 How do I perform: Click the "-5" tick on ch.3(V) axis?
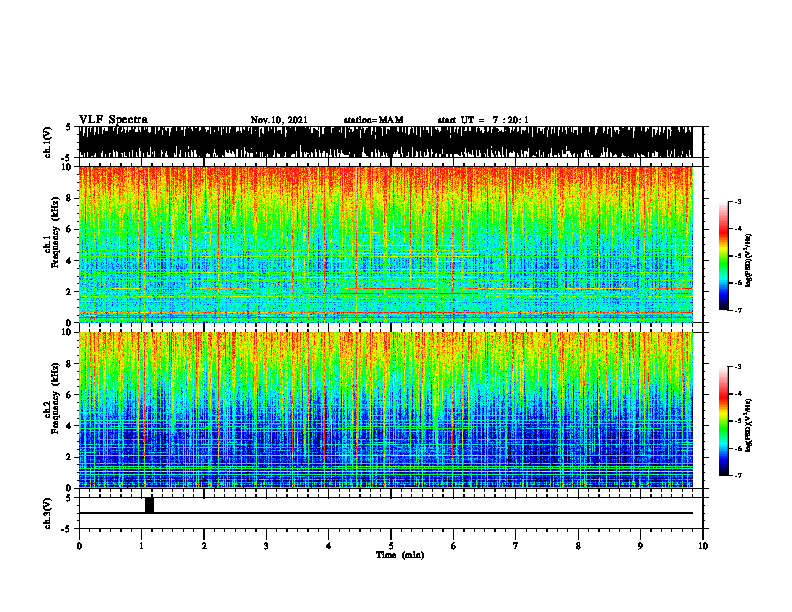[68, 529]
